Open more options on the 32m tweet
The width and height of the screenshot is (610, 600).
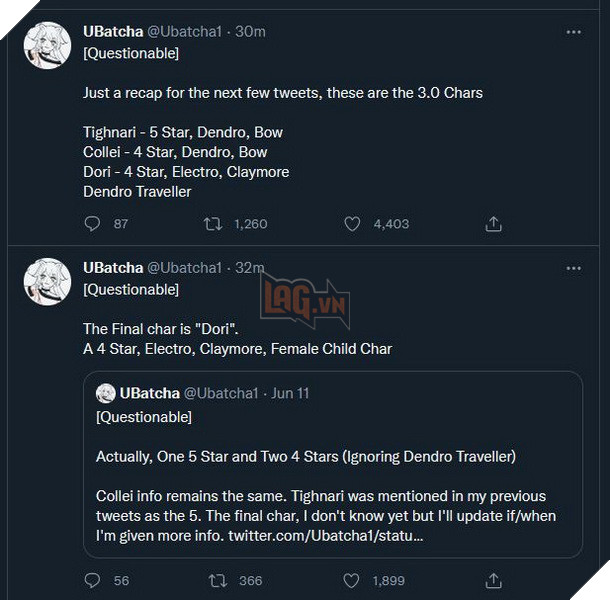(x=573, y=268)
